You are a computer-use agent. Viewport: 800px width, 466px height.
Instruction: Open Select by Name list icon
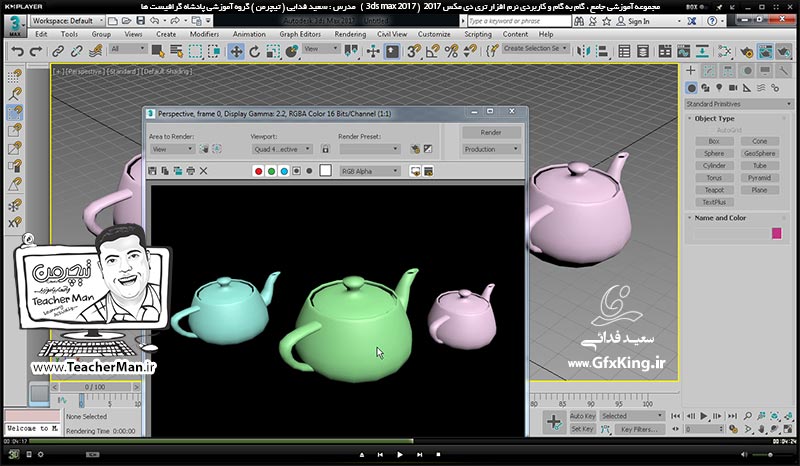[176, 51]
